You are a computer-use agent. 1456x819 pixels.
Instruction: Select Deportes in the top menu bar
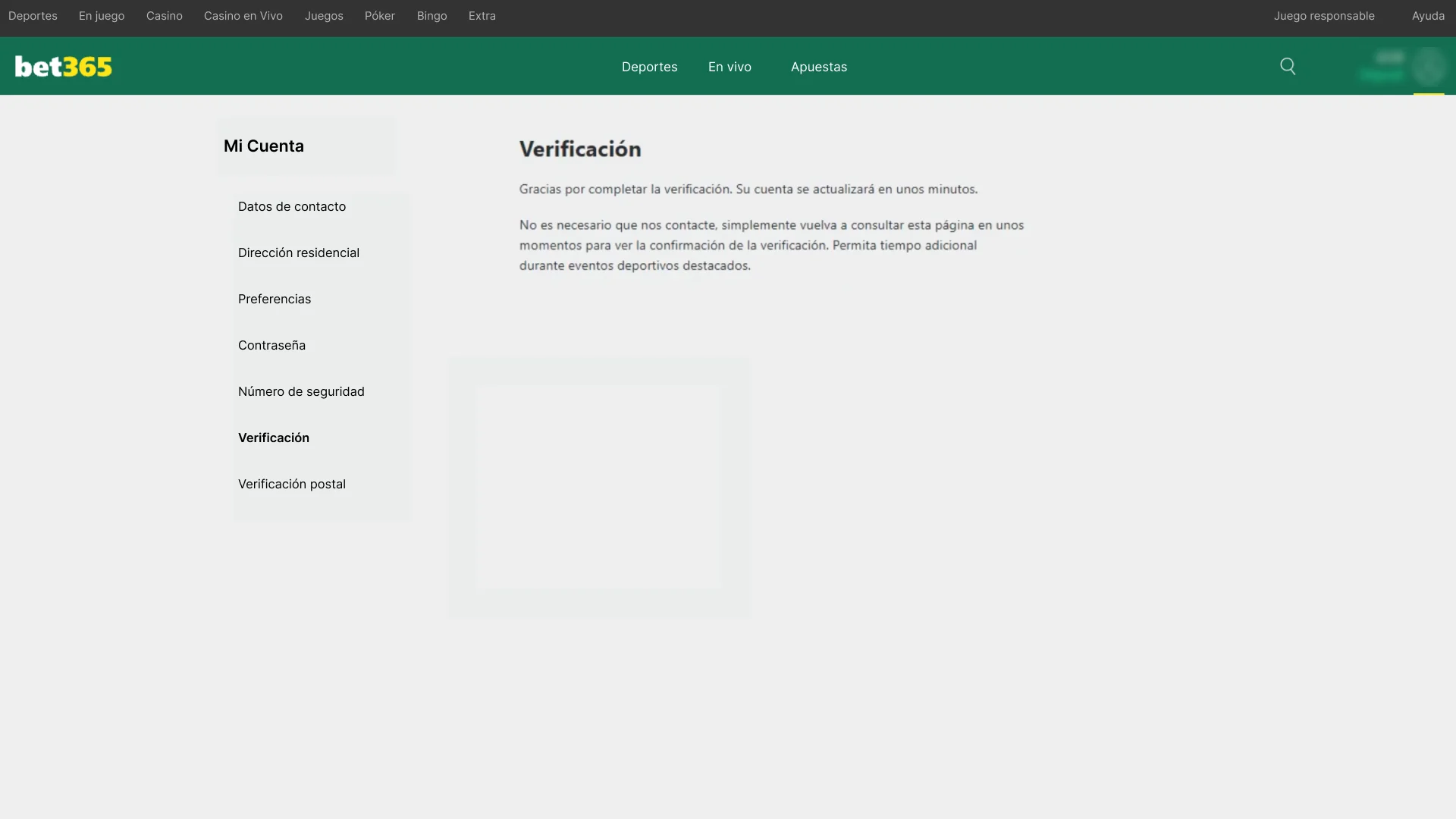coord(33,15)
